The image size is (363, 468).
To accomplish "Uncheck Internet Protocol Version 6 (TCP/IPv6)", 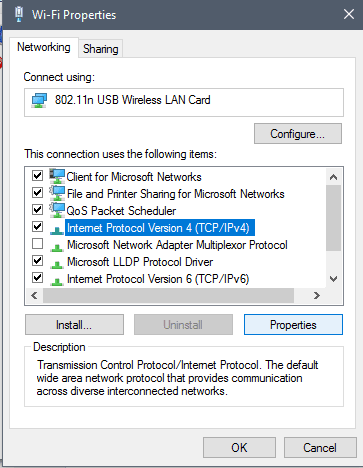I will pos(37,278).
